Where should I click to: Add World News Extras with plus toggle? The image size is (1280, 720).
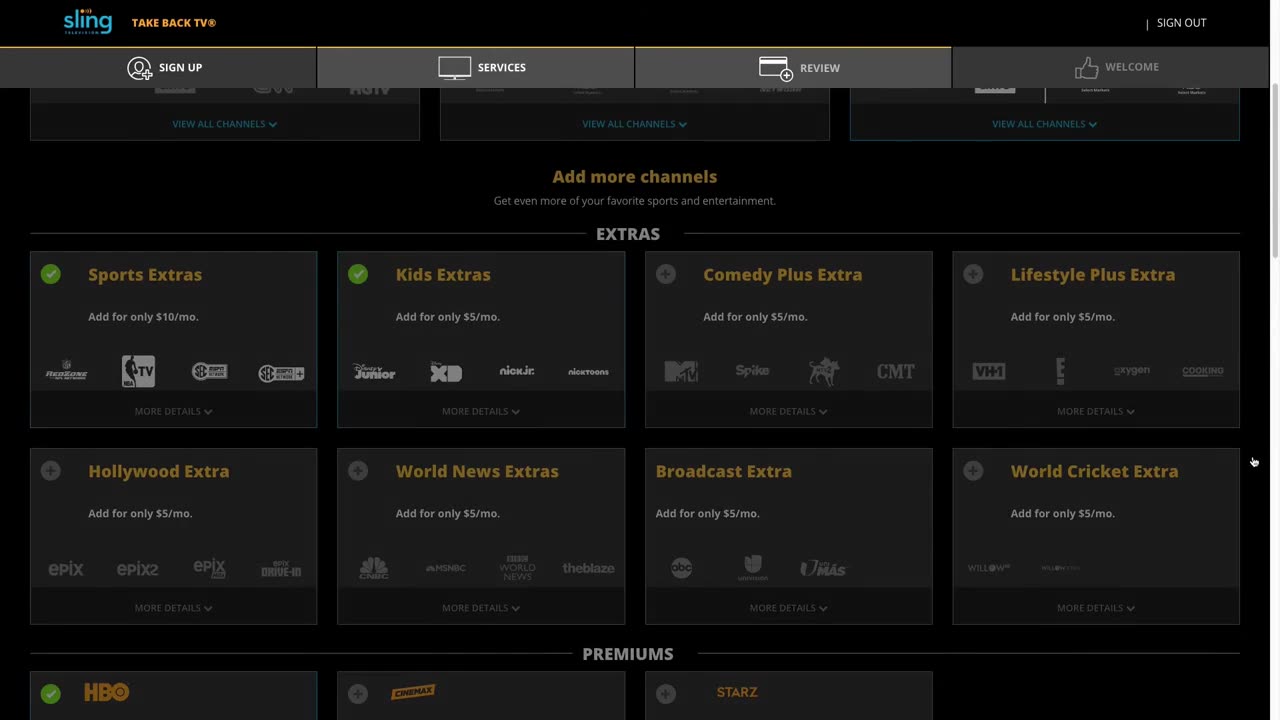(358, 471)
